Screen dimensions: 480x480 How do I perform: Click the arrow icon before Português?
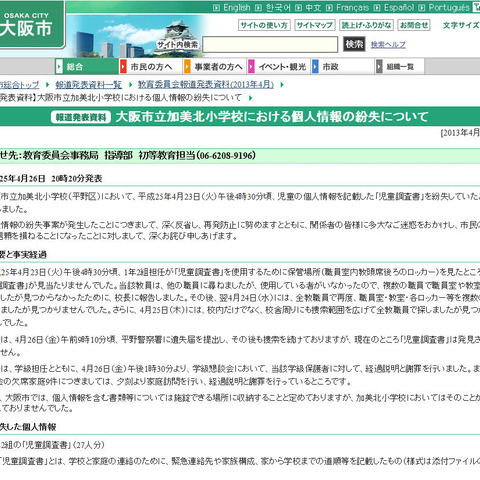[422, 8]
